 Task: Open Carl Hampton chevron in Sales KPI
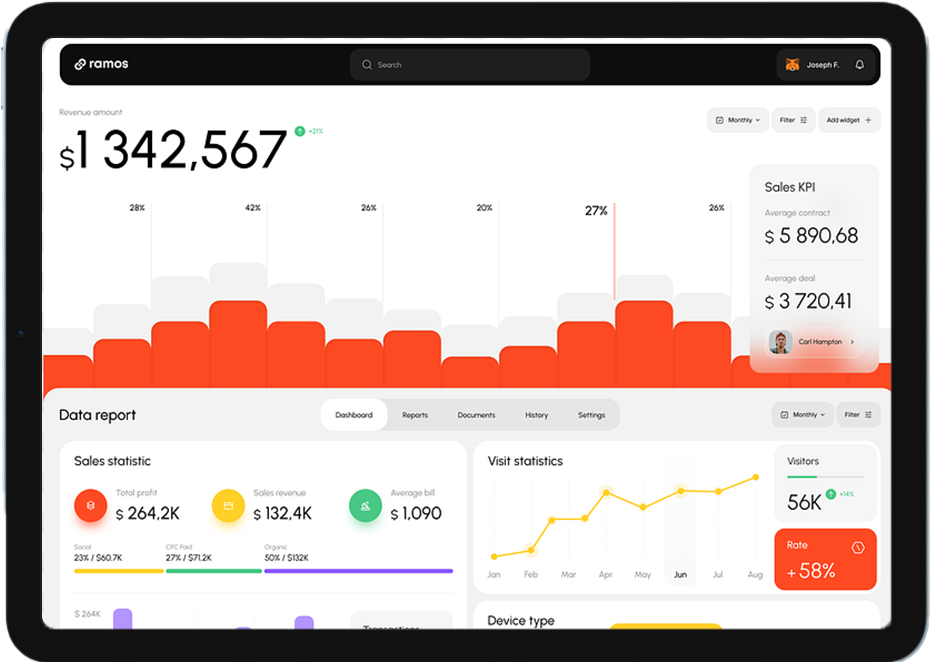[852, 342]
